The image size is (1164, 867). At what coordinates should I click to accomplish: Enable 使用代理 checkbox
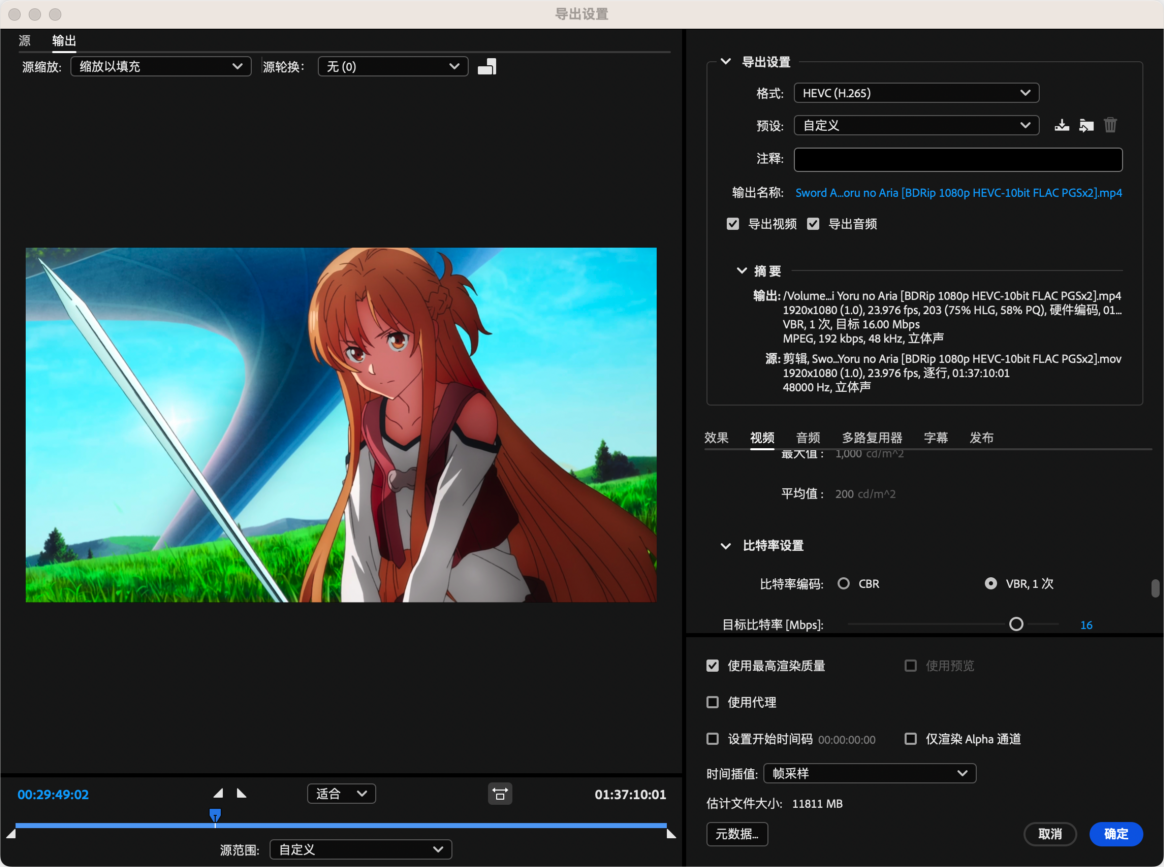[713, 702]
